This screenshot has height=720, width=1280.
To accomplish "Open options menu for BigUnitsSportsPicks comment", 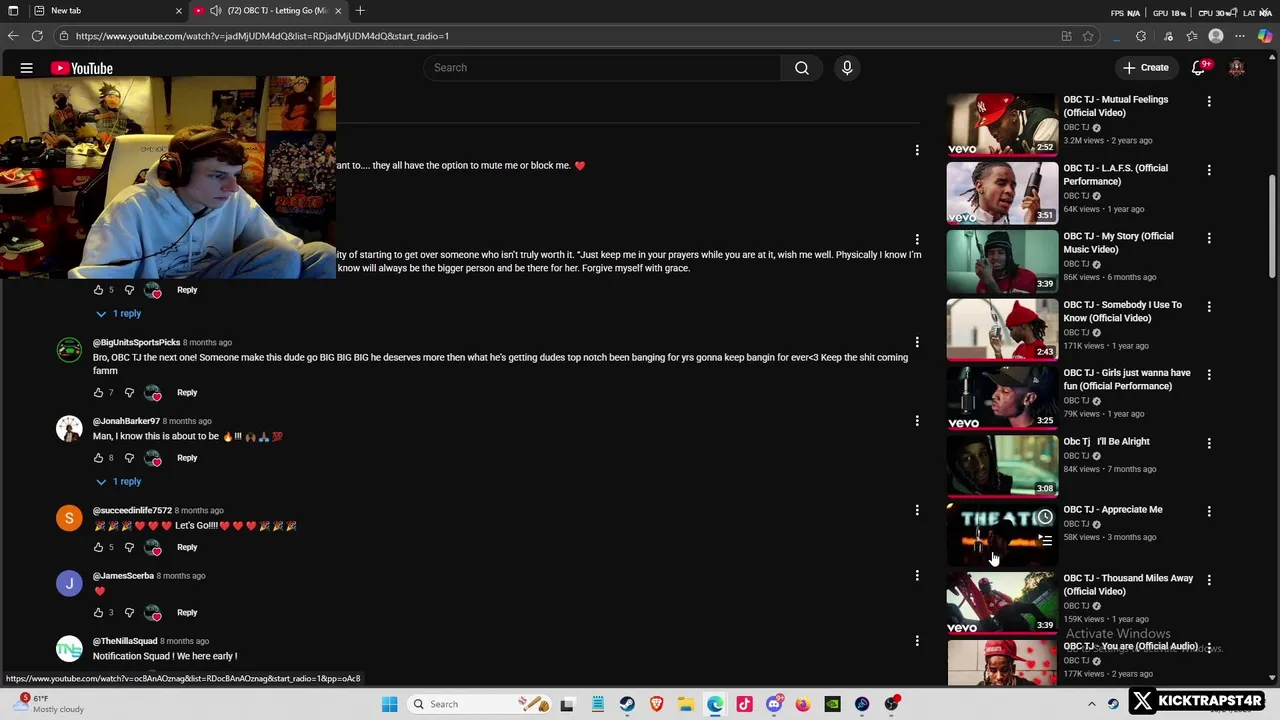I will click(x=917, y=343).
